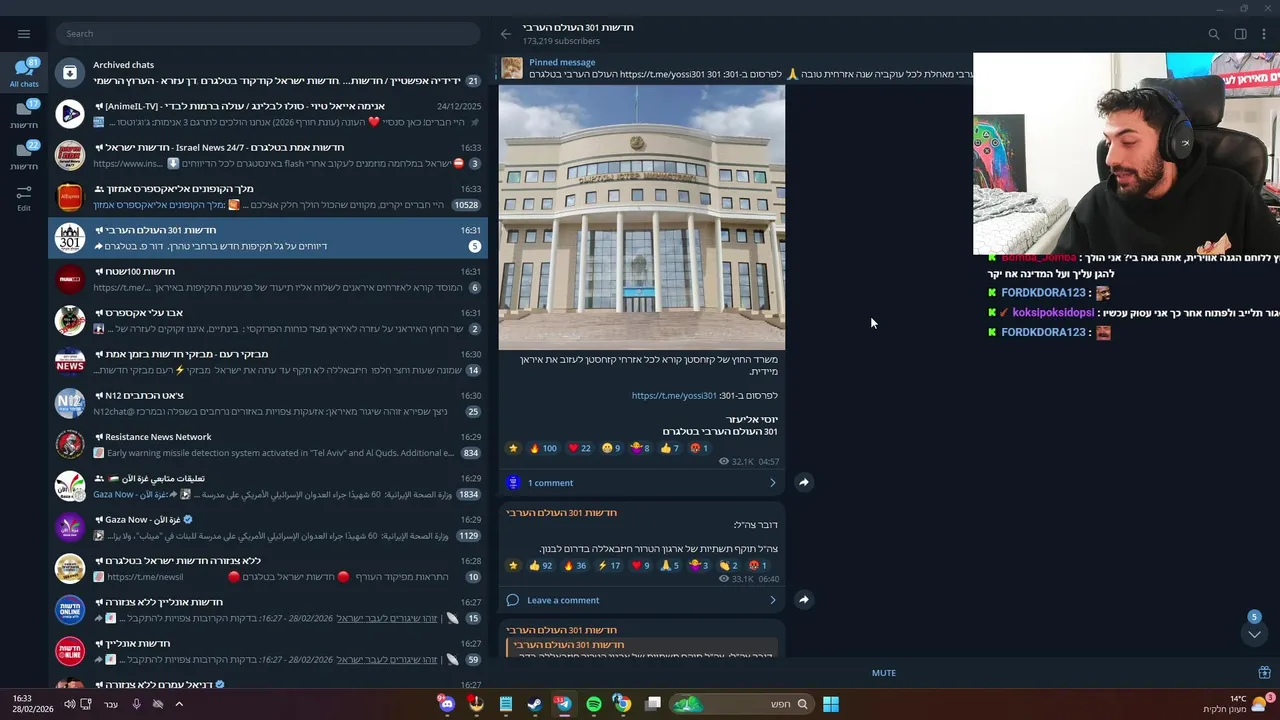Forward the Kazakhstan ministry post with share arrow
Viewport: 1280px width, 720px height.
pyautogui.click(x=803, y=482)
